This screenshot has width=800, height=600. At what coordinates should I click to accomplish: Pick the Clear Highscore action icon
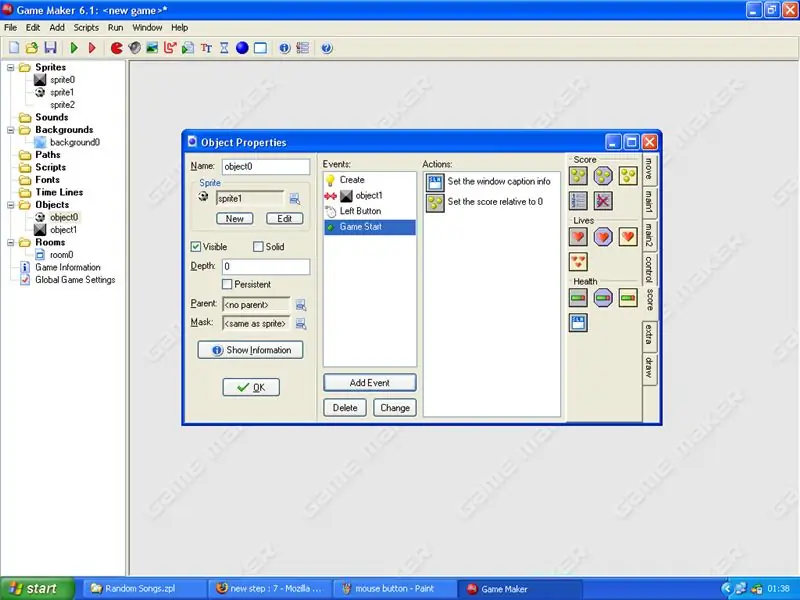click(x=603, y=201)
